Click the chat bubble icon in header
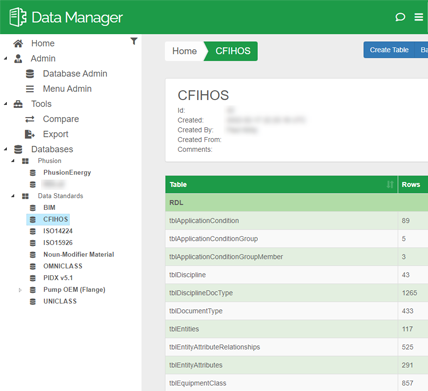This screenshot has width=428, height=391. (400, 17)
